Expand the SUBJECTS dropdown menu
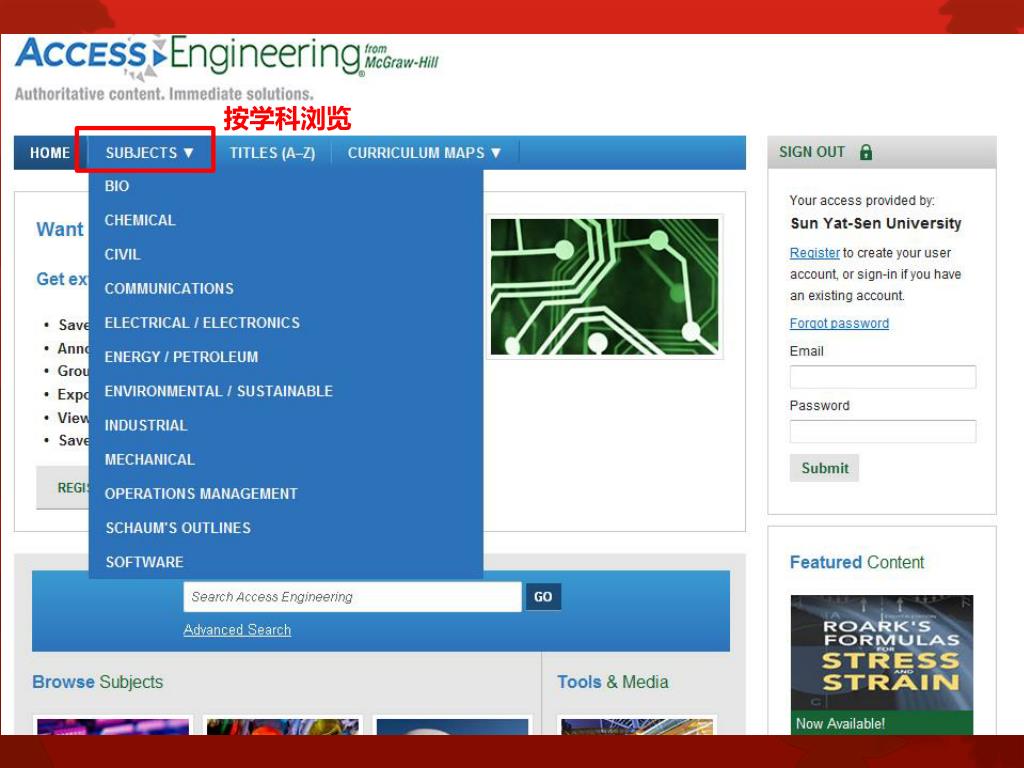Viewport: 1024px width, 768px height. click(x=150, y=153)
